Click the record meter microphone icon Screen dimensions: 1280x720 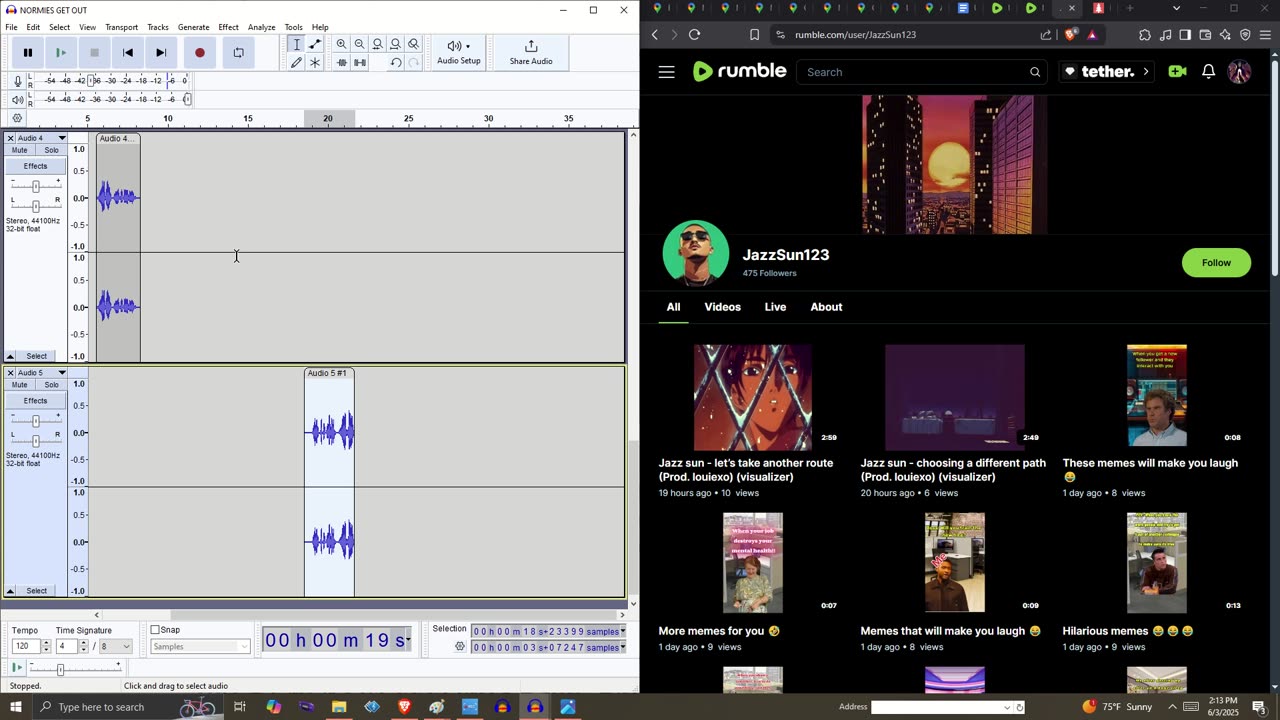(17, 81)
